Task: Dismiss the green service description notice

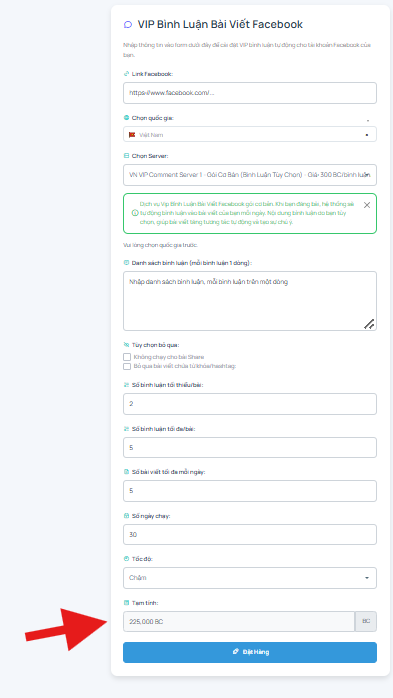Action: [x=367, y=205]
